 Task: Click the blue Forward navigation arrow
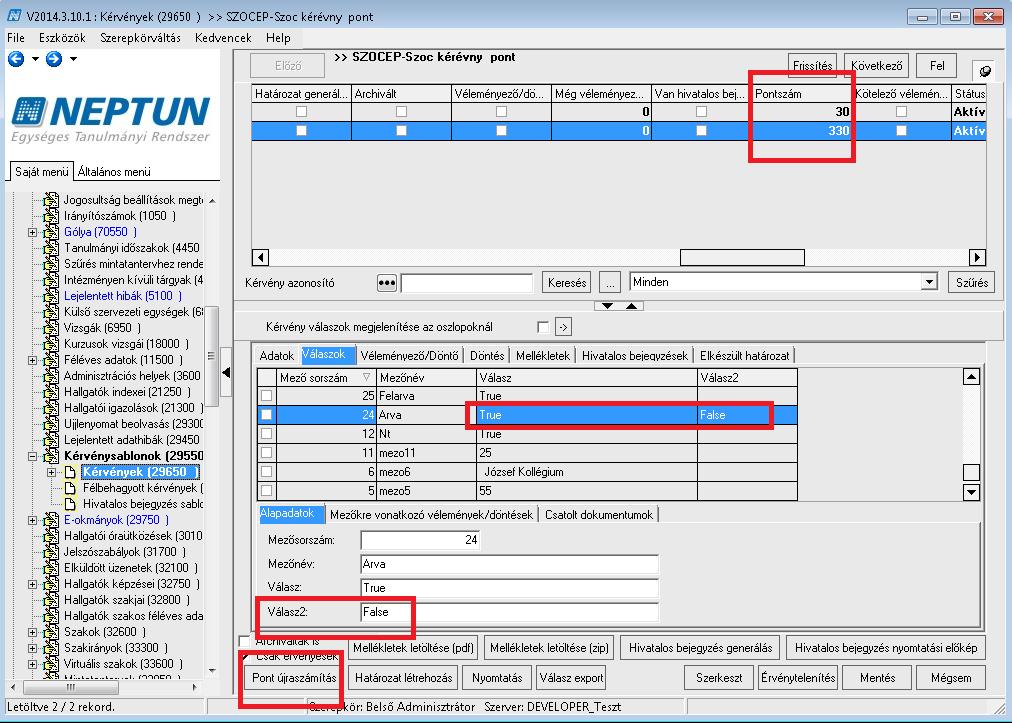tap(54, 59)
